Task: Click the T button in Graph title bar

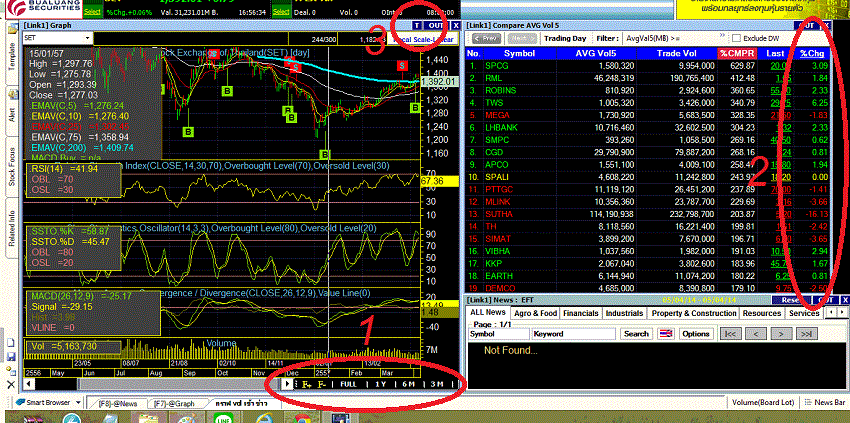Action: 416,25
